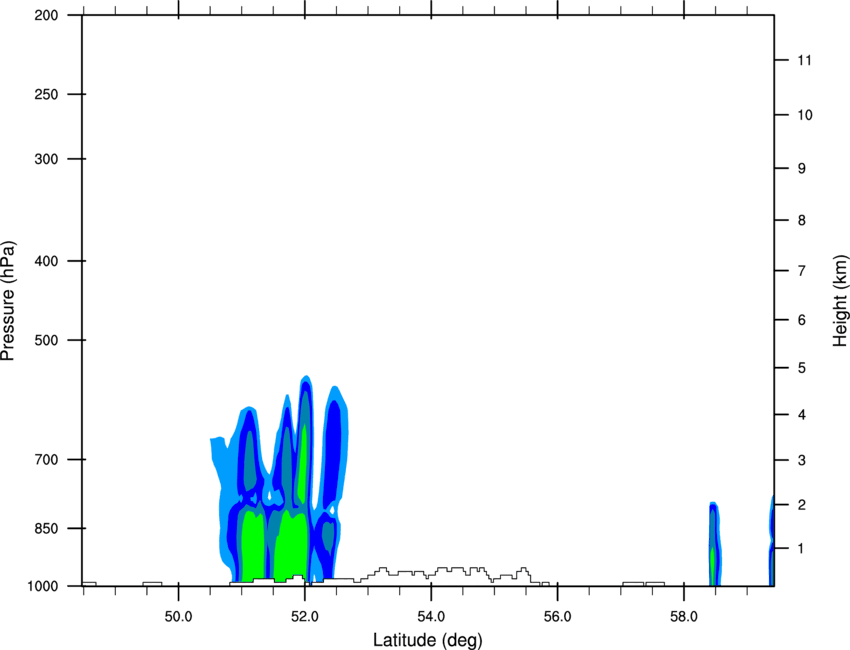Click the 850 pressure tick label

(x=46, y=528)
